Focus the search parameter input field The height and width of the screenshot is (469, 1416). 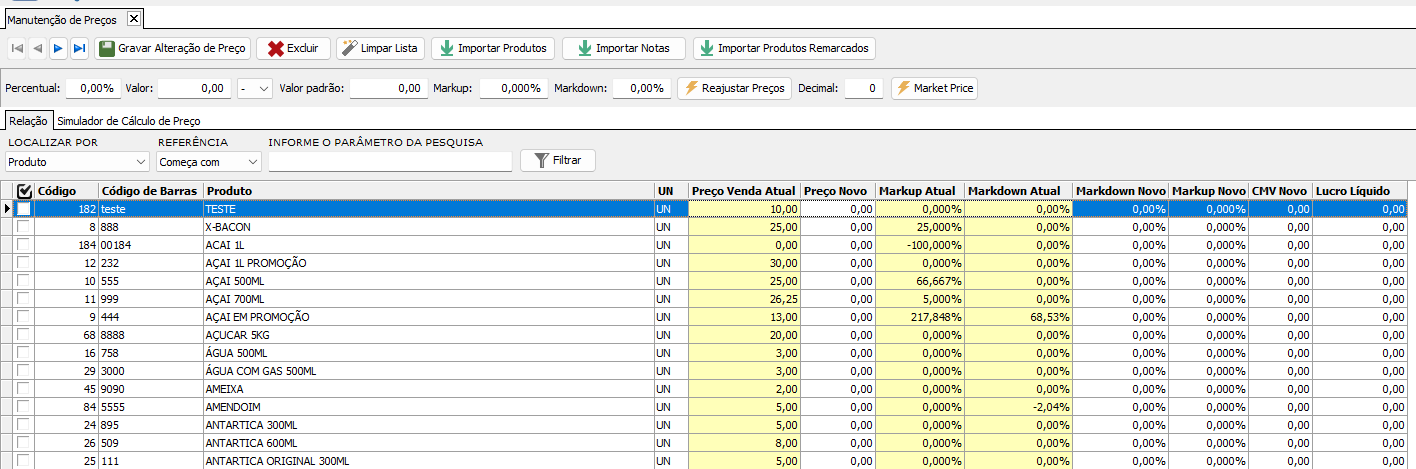click(390, 161)
